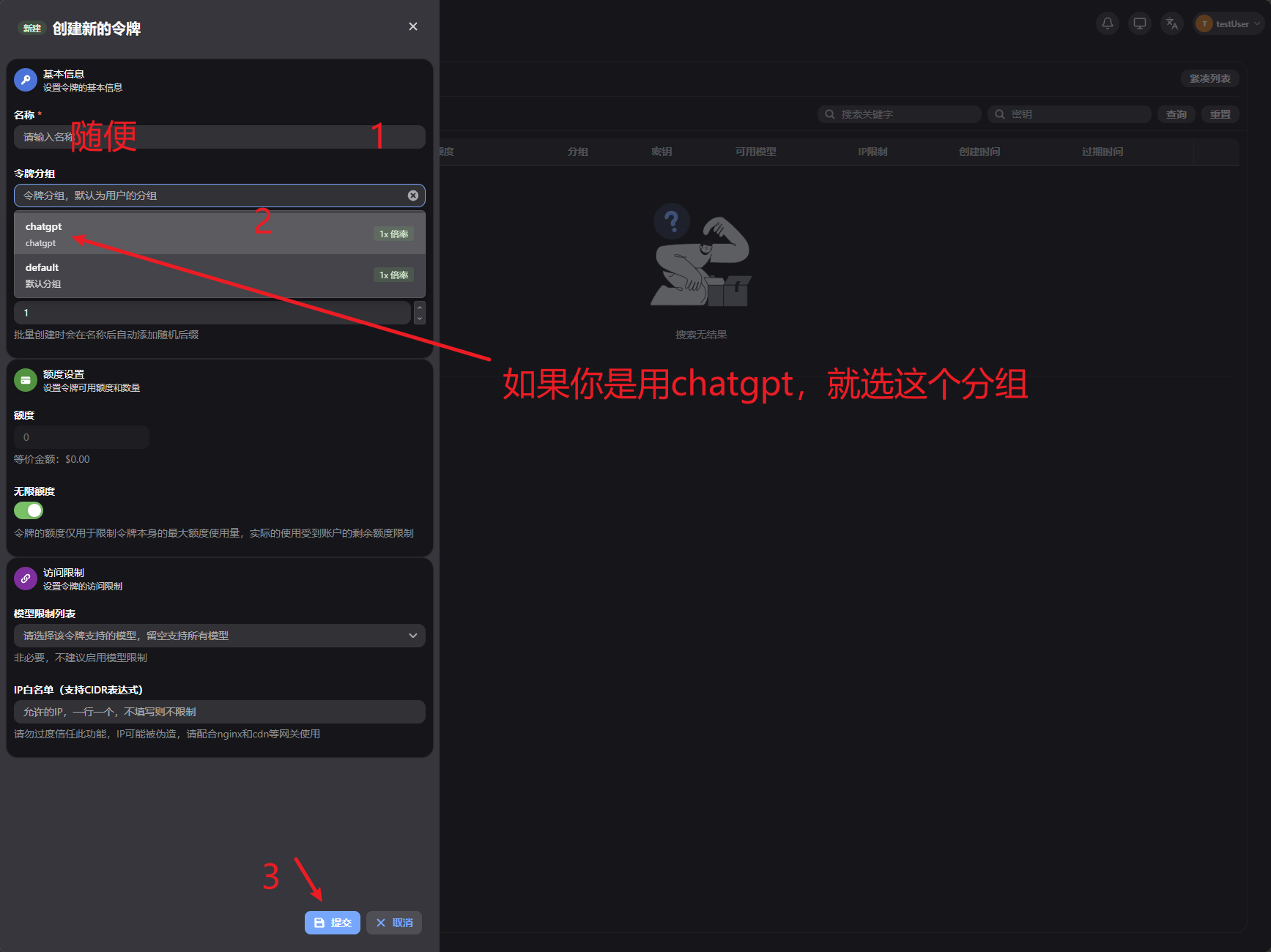Open the language translation icon
Image resolution: width=1271 pixels, height=952 pixels.
(1171, 23)
